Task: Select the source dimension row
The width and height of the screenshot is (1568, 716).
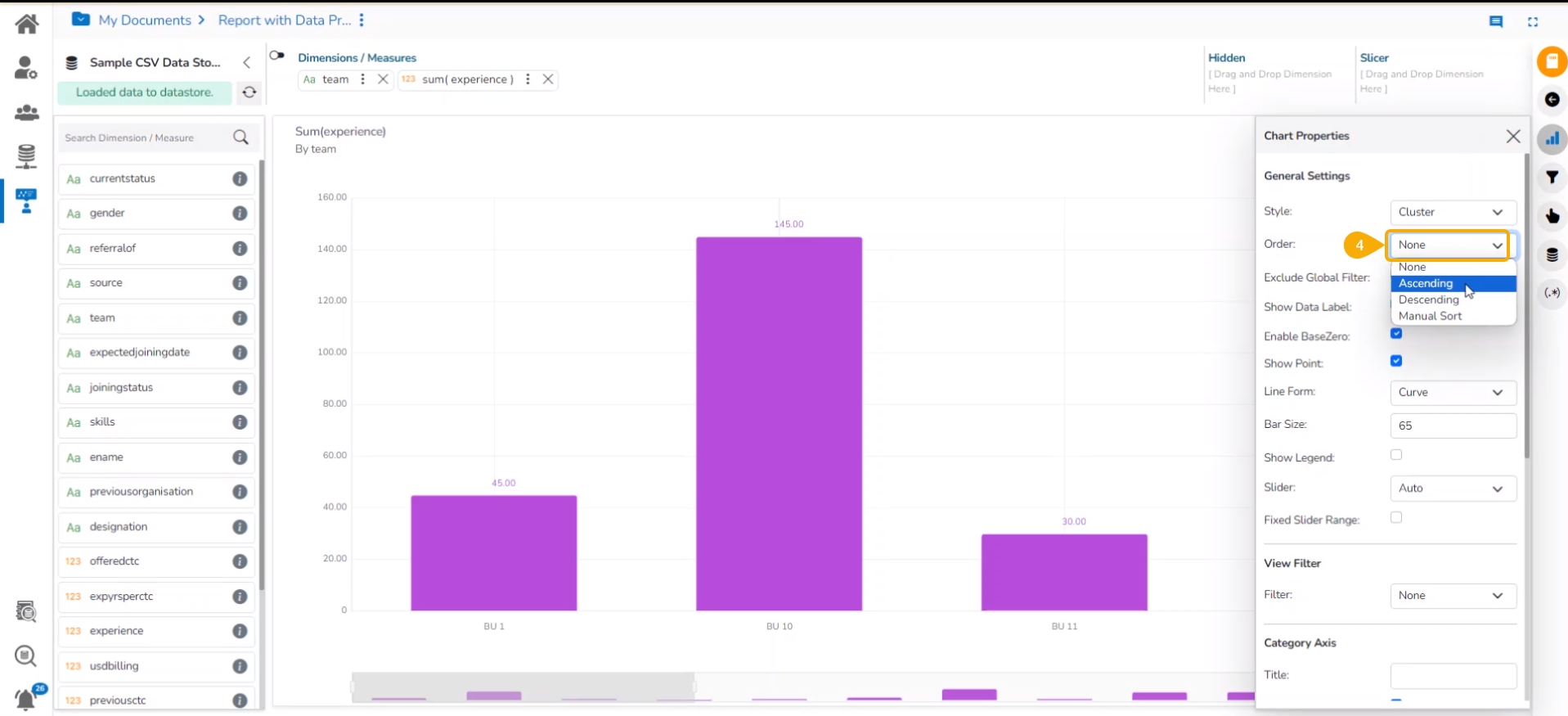Action: point(156,283)
